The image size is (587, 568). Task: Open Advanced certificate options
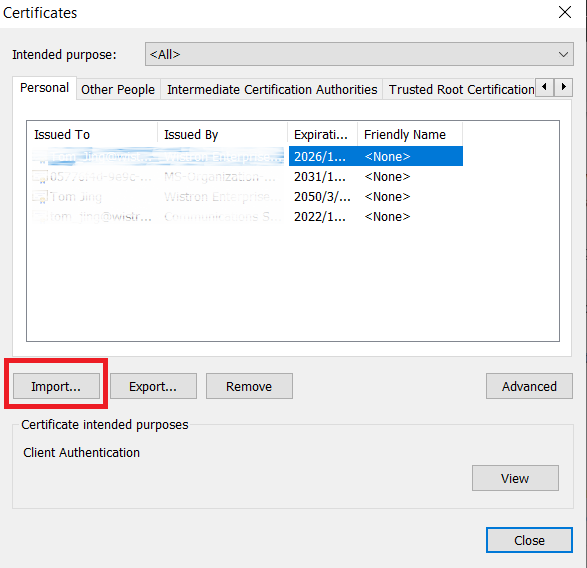[x=529, y=386]
